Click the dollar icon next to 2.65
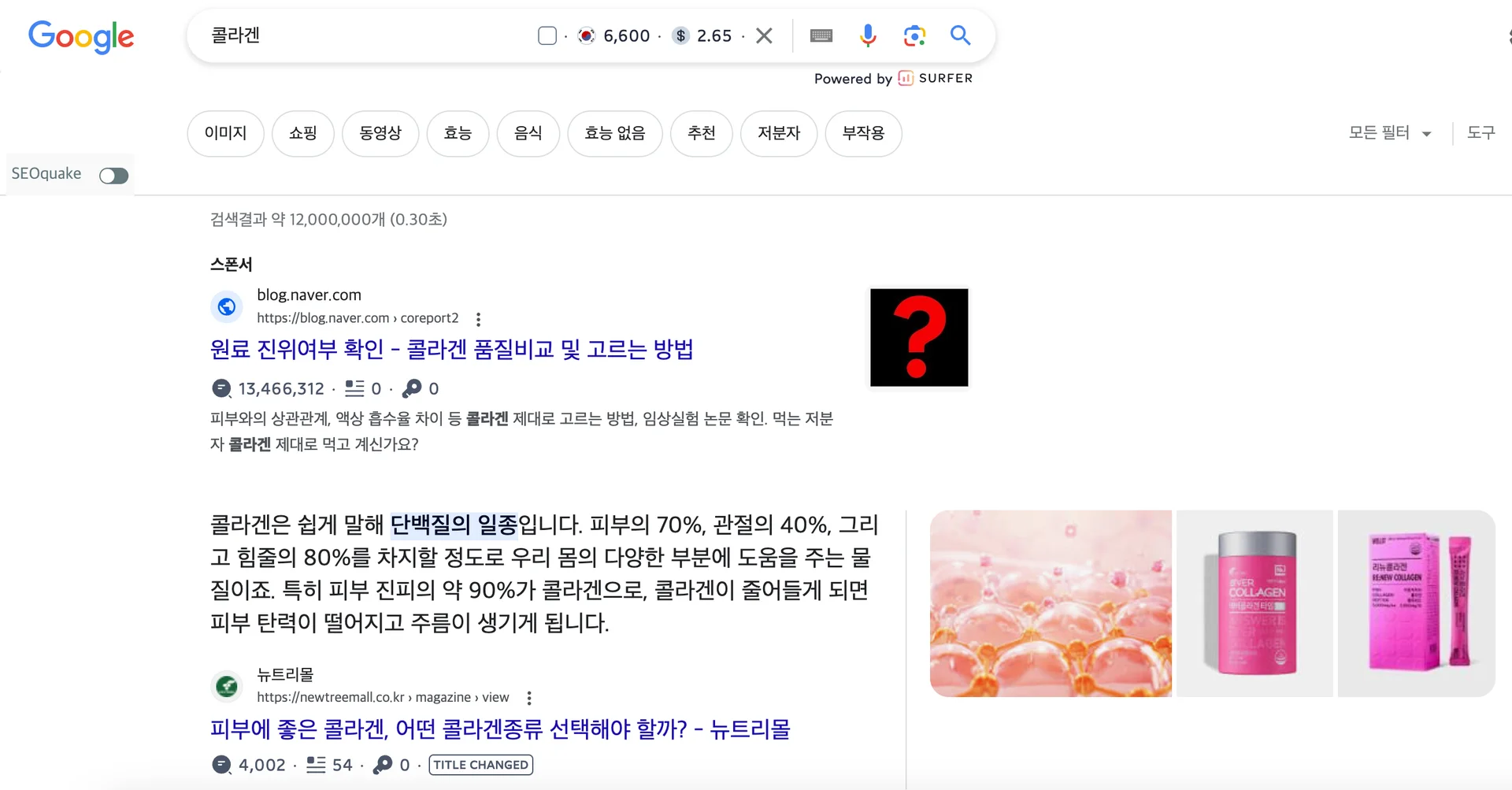 (x=679, y=35)
